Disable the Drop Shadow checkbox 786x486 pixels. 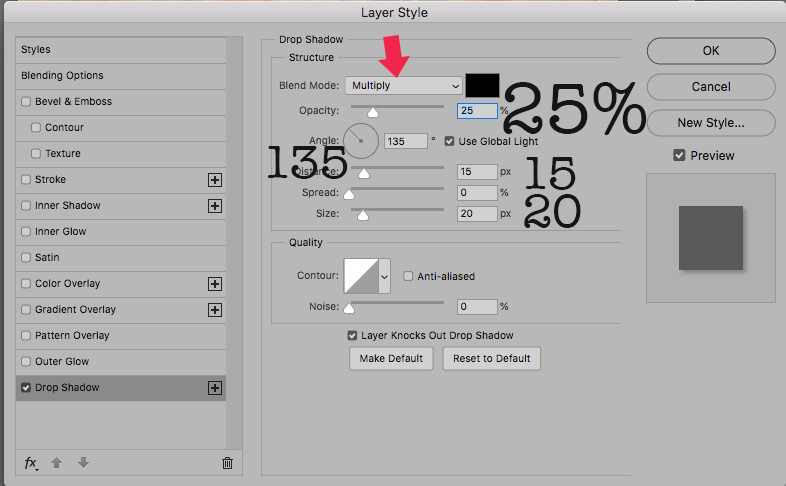(26, 388)
